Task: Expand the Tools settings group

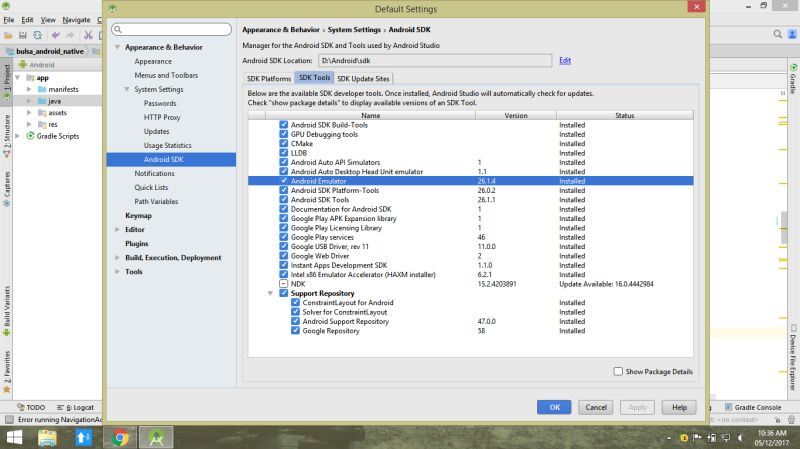Action: (117, 272)
